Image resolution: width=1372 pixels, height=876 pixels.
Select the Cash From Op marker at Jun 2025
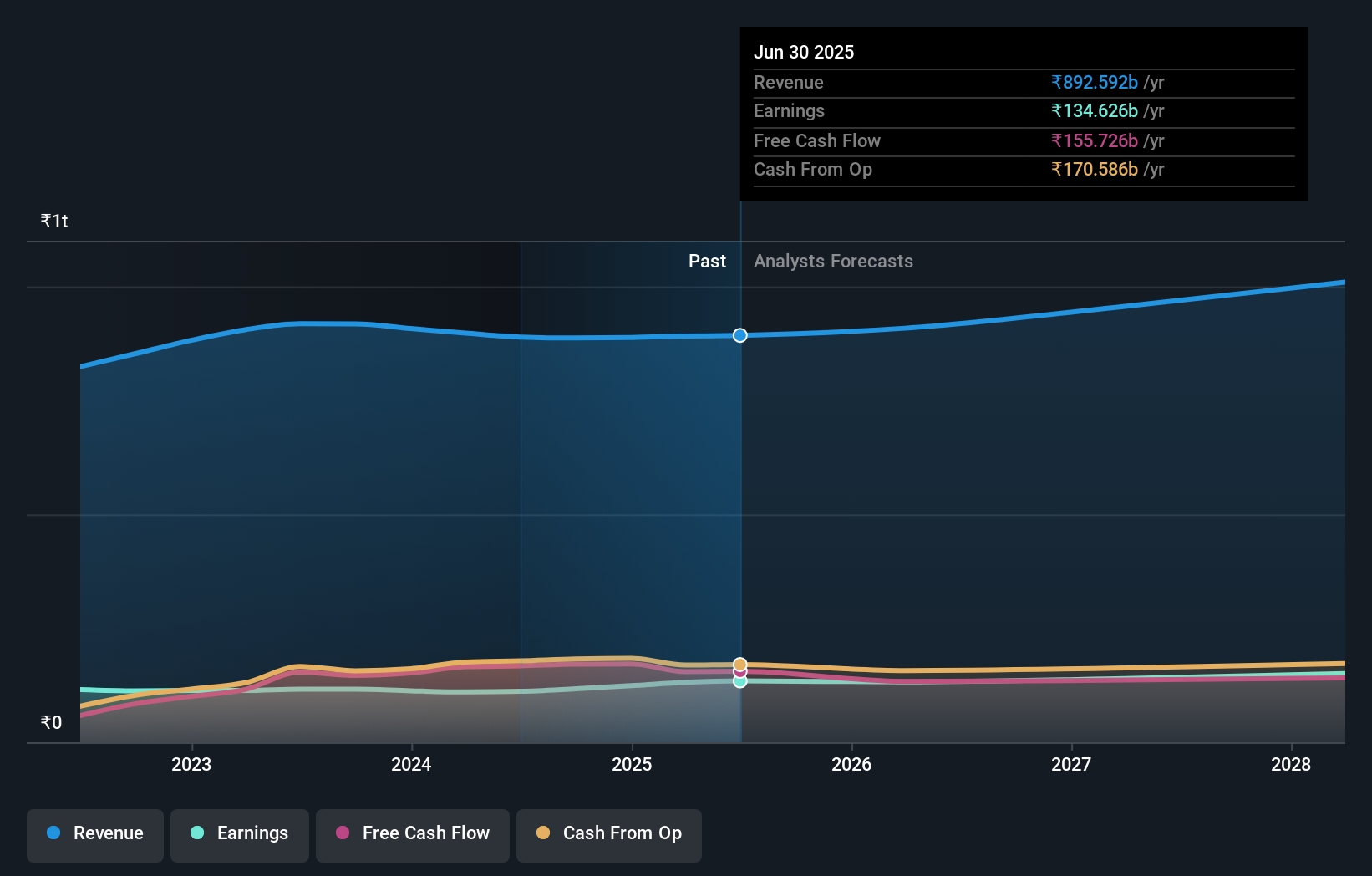click(740, 665)
